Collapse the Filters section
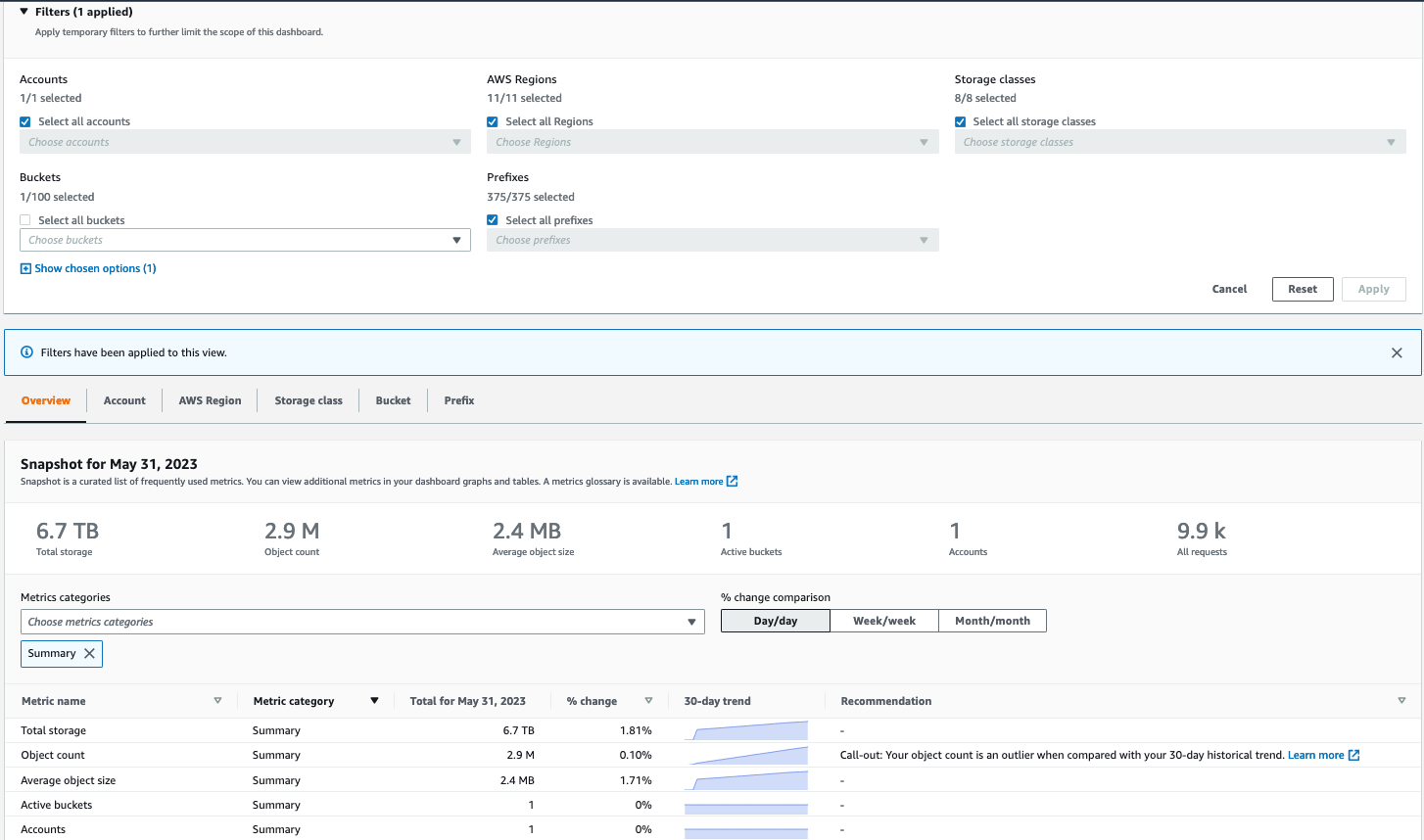Viewport: 1424px width, 840px height. (x=24, y=11)
